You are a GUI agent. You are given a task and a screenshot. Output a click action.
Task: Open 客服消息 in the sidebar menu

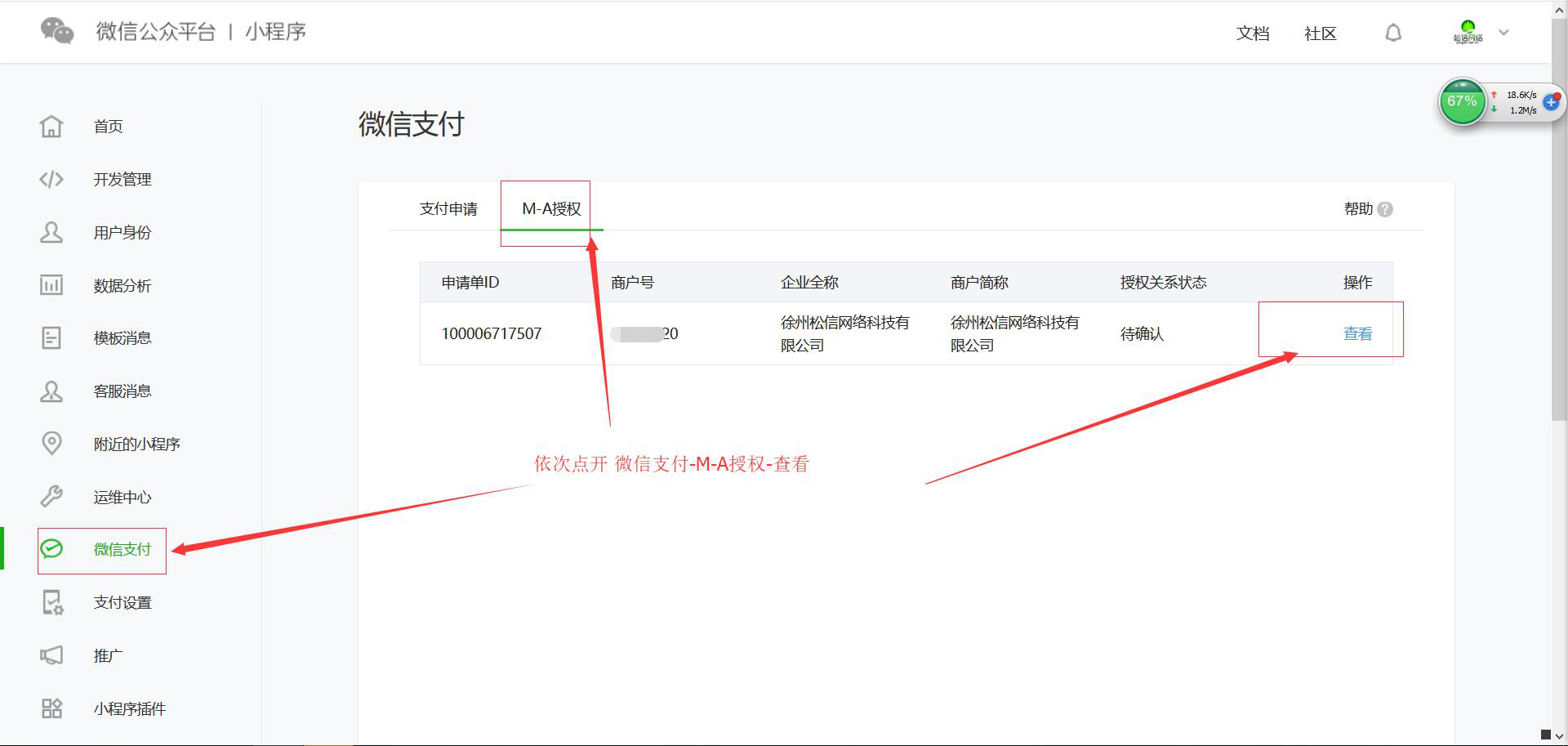[122, 391]
